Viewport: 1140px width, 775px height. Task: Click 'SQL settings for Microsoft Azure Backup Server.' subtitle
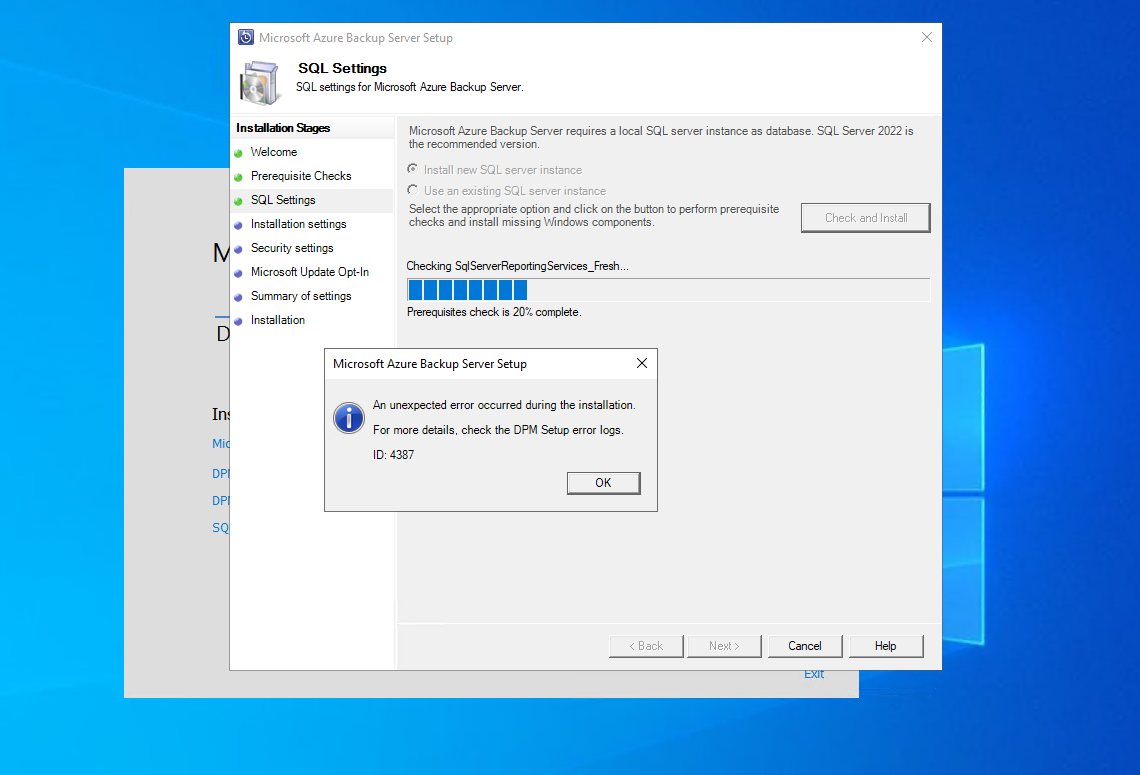[409, 87]
